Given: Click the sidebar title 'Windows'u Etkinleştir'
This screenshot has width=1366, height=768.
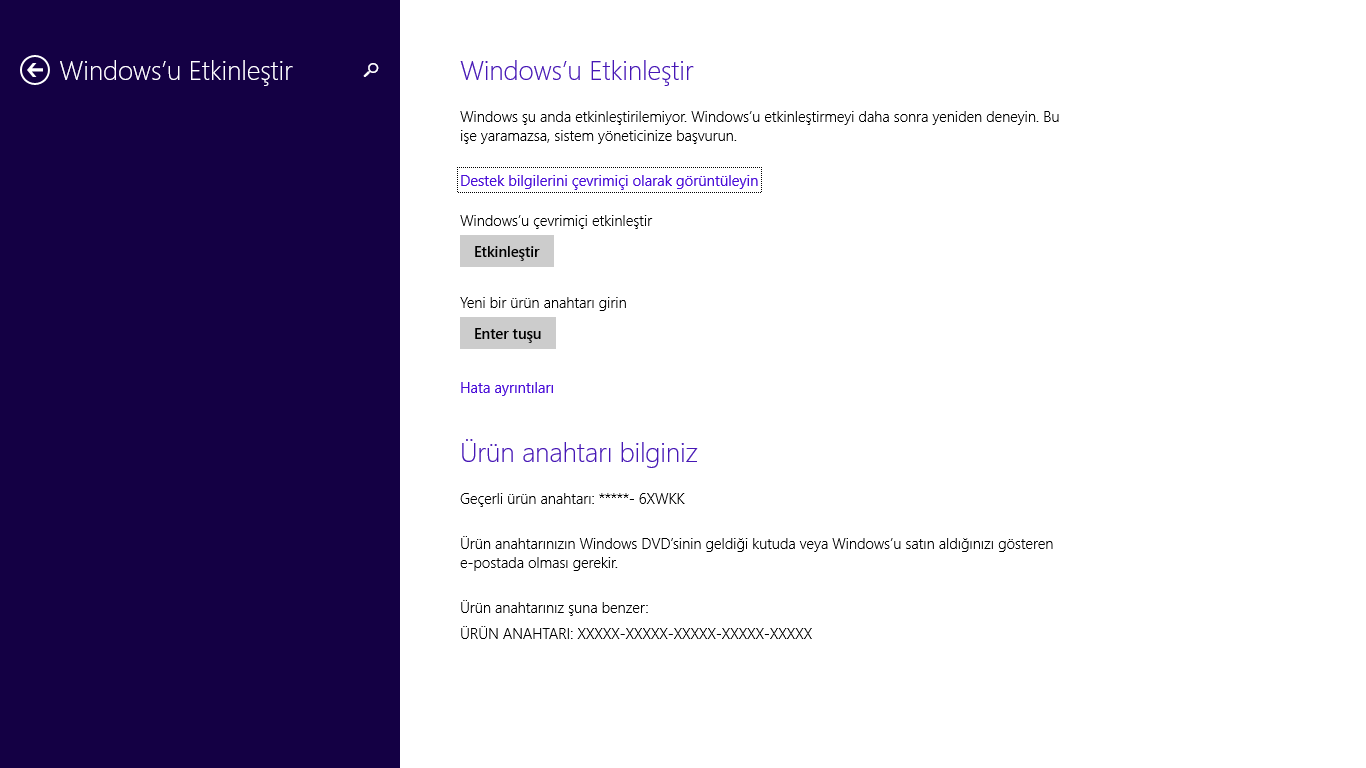Looking at the screenshot, I should tap(176, 70).
